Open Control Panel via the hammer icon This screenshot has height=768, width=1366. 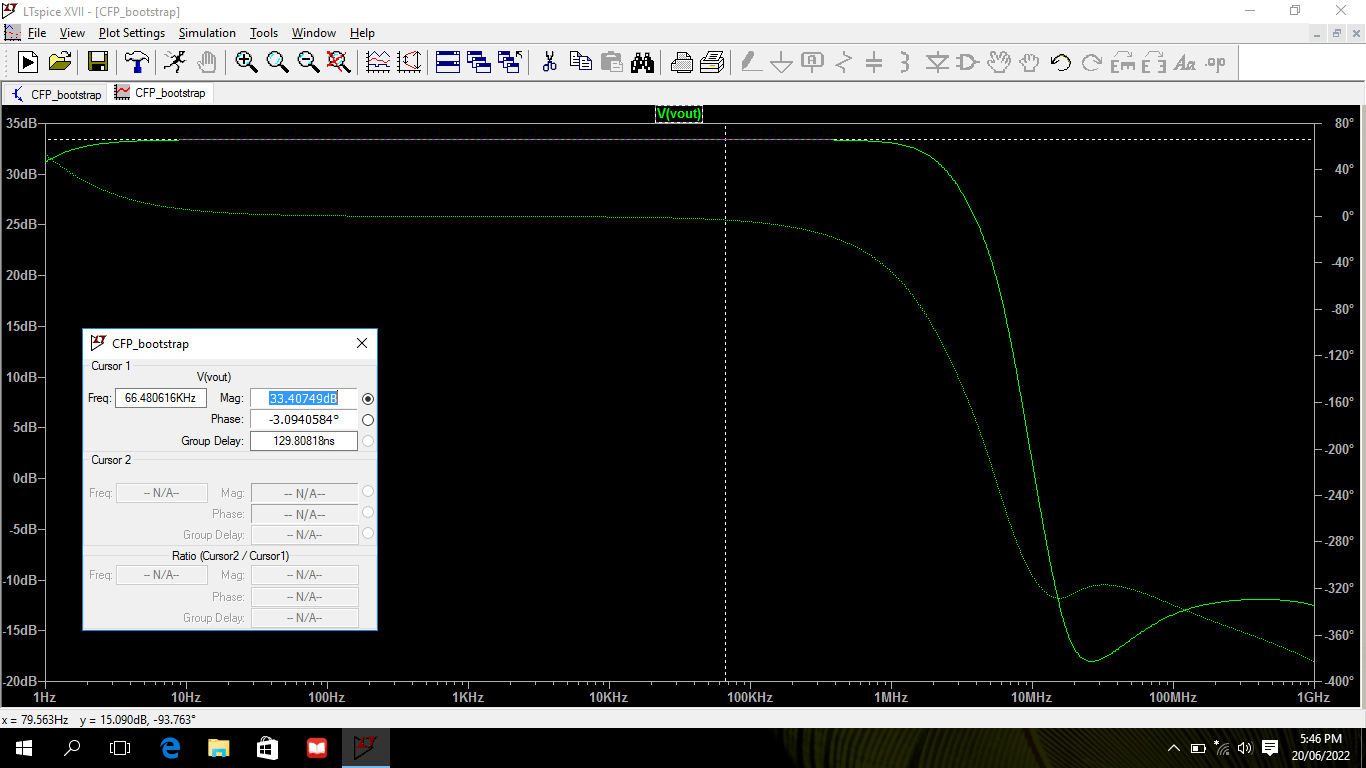[136, 62]
